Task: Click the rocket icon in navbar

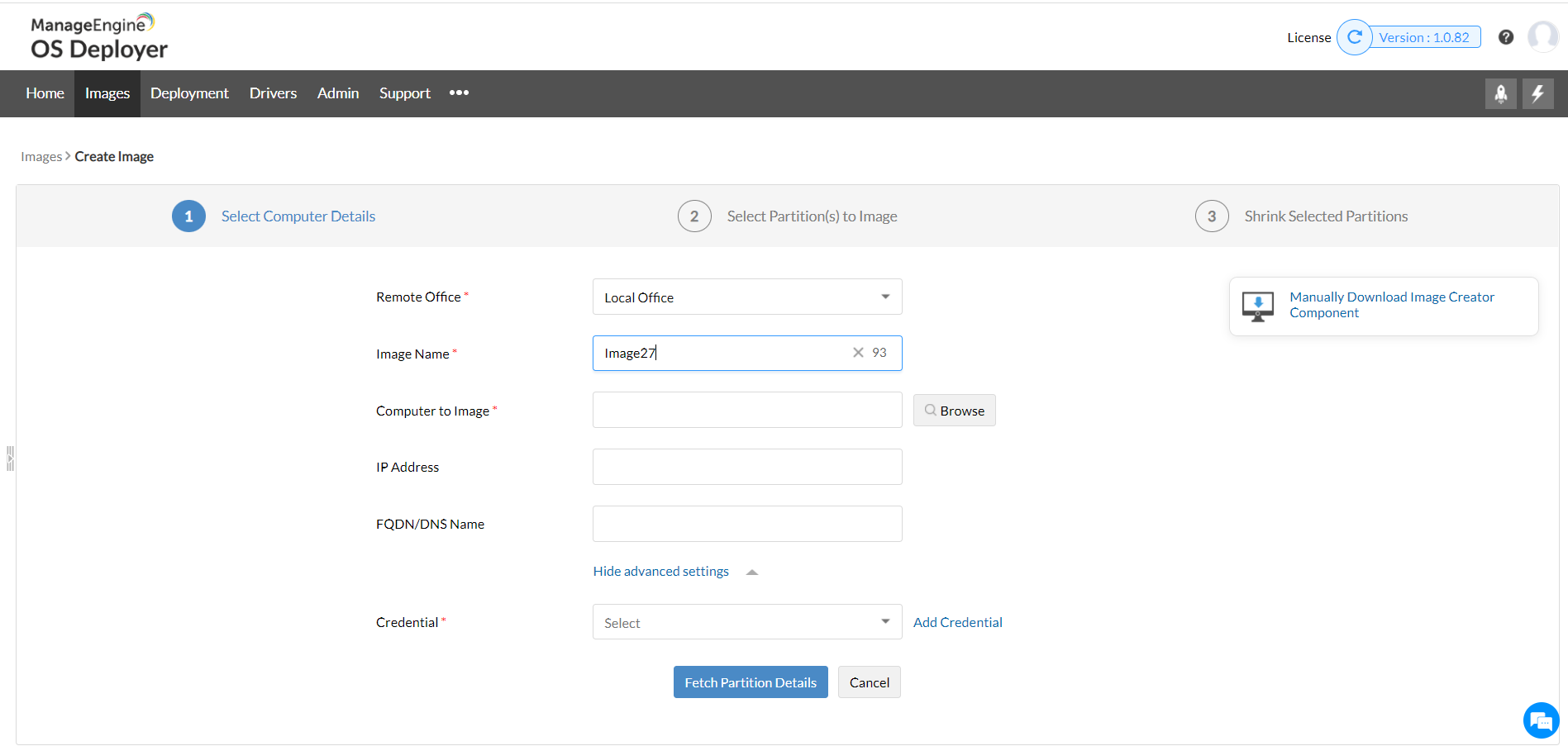Action: pos(1500,93)
